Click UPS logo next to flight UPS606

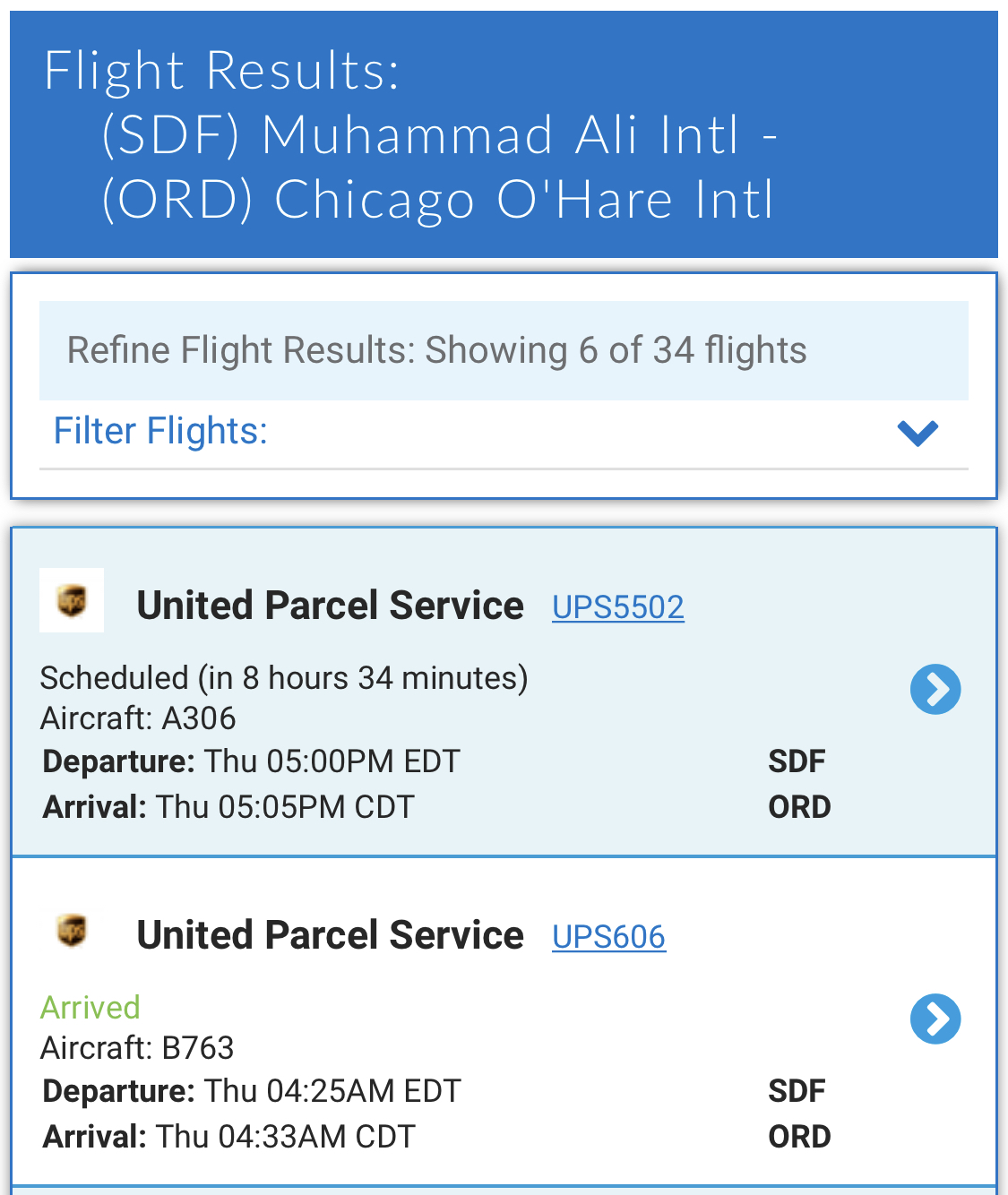click(x=72, y=930)
